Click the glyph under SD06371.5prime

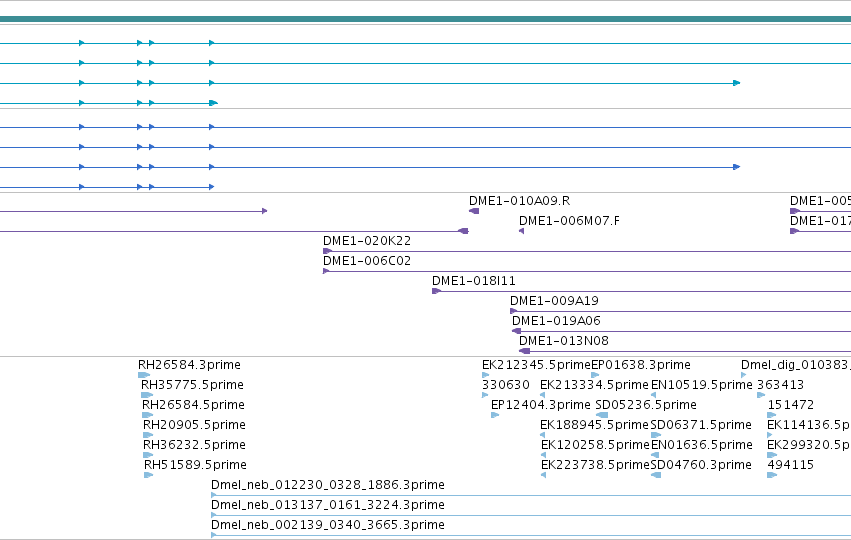pos(656,435)
